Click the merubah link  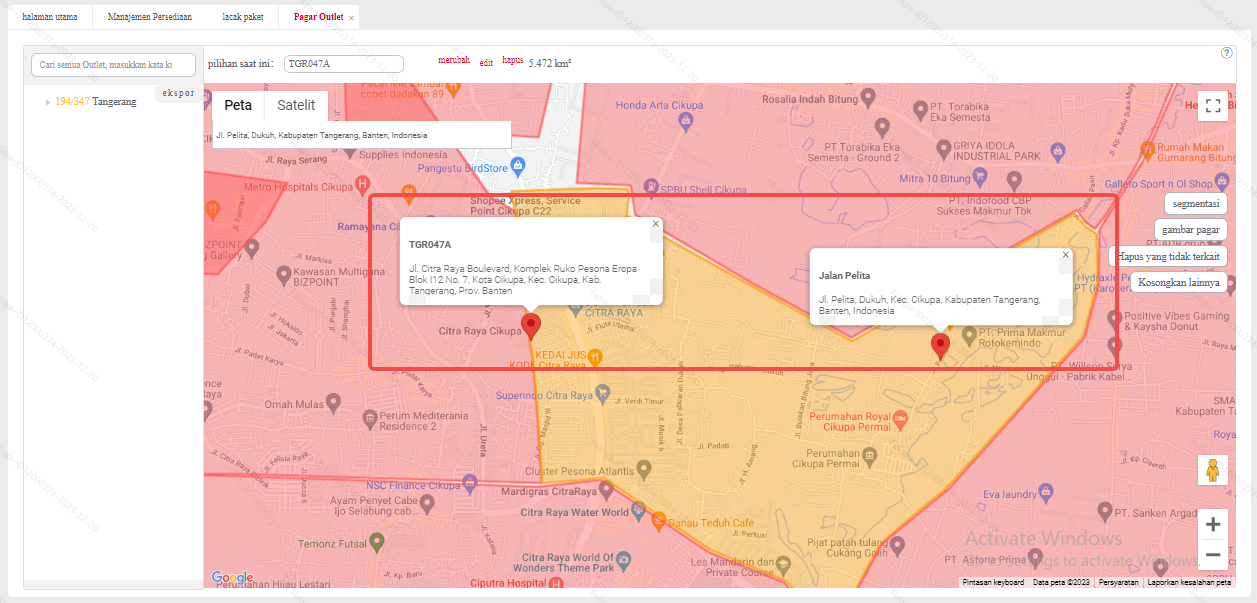[x=454, y=60]
